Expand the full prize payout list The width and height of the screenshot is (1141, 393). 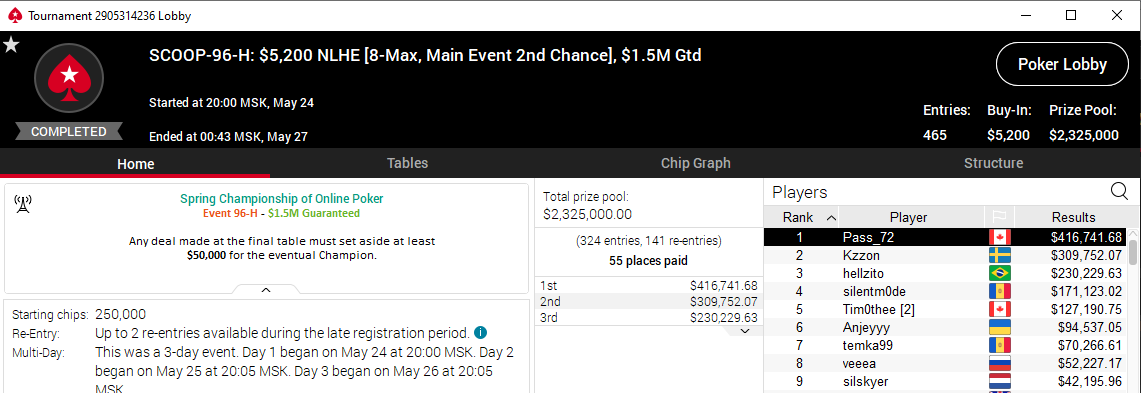click(x=744, y=331)
